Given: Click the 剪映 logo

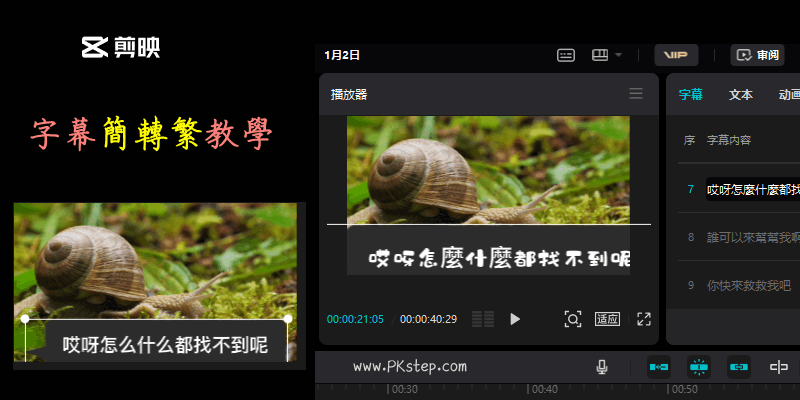Looking at the screenshot, I should click(x=121, y=47).
